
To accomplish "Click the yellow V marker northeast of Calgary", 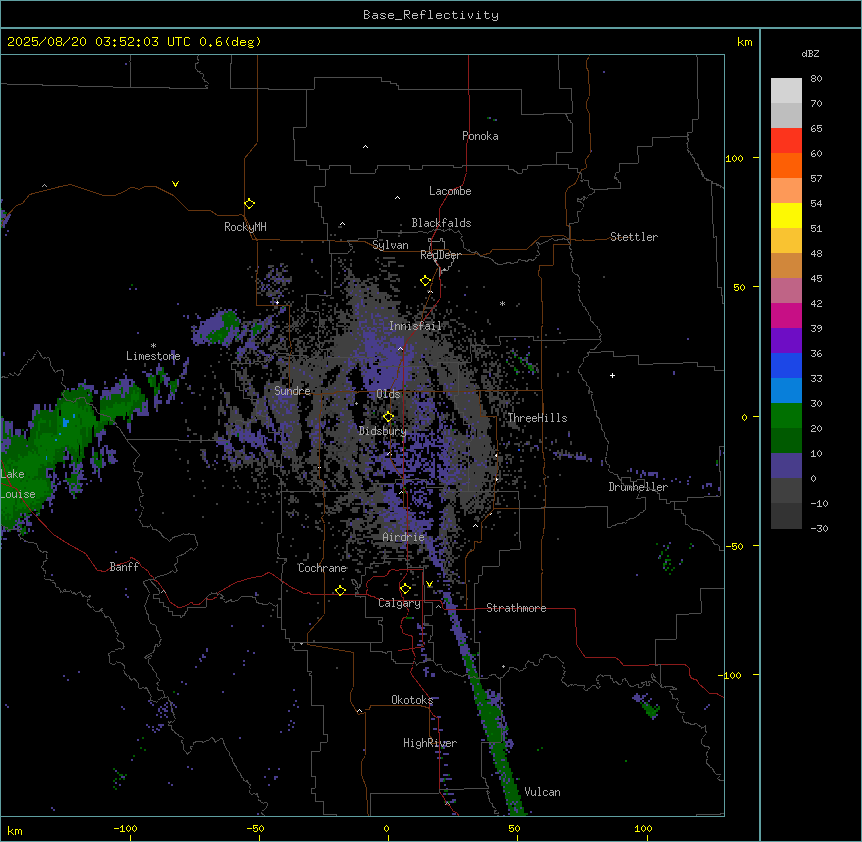I will point(429,584).
